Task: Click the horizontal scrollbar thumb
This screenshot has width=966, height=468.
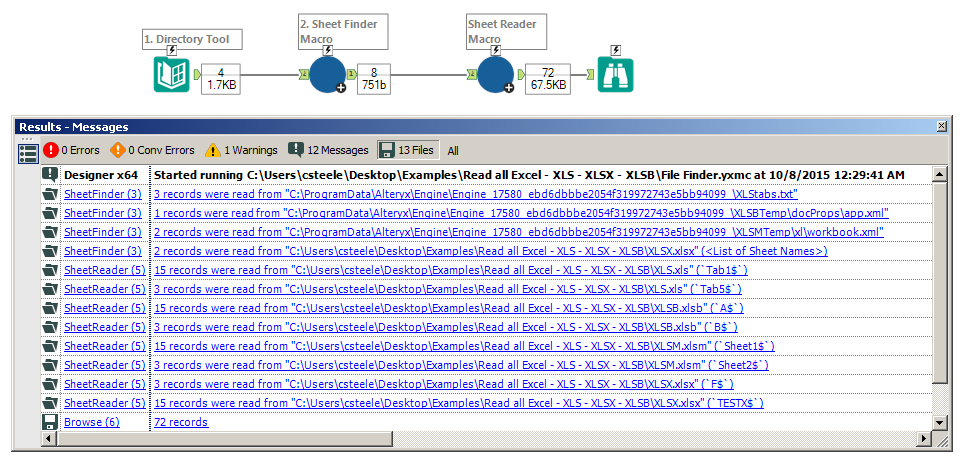Action: coord(223,439)
